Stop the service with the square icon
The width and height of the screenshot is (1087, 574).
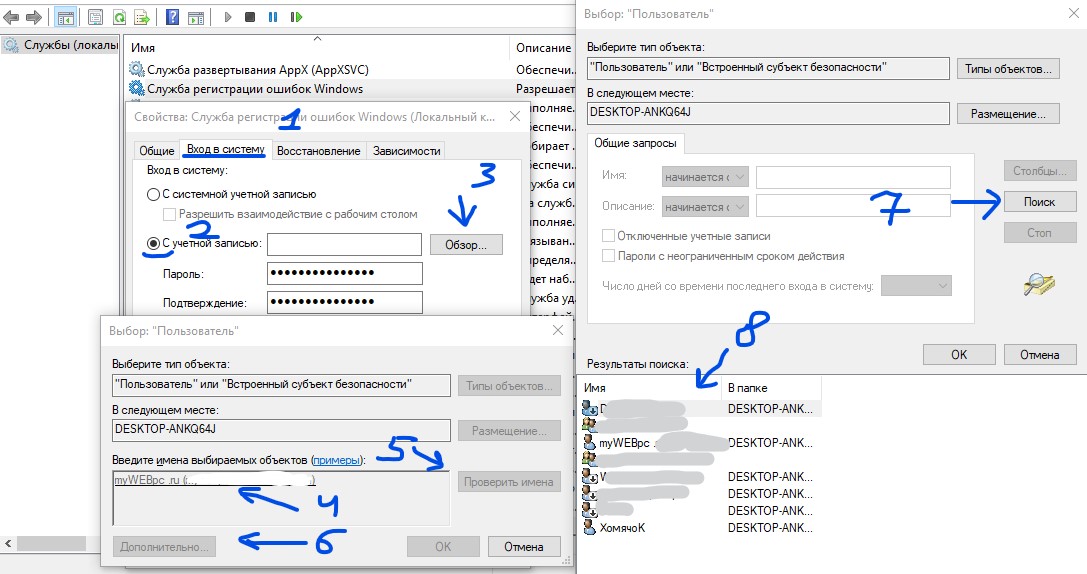250,17
